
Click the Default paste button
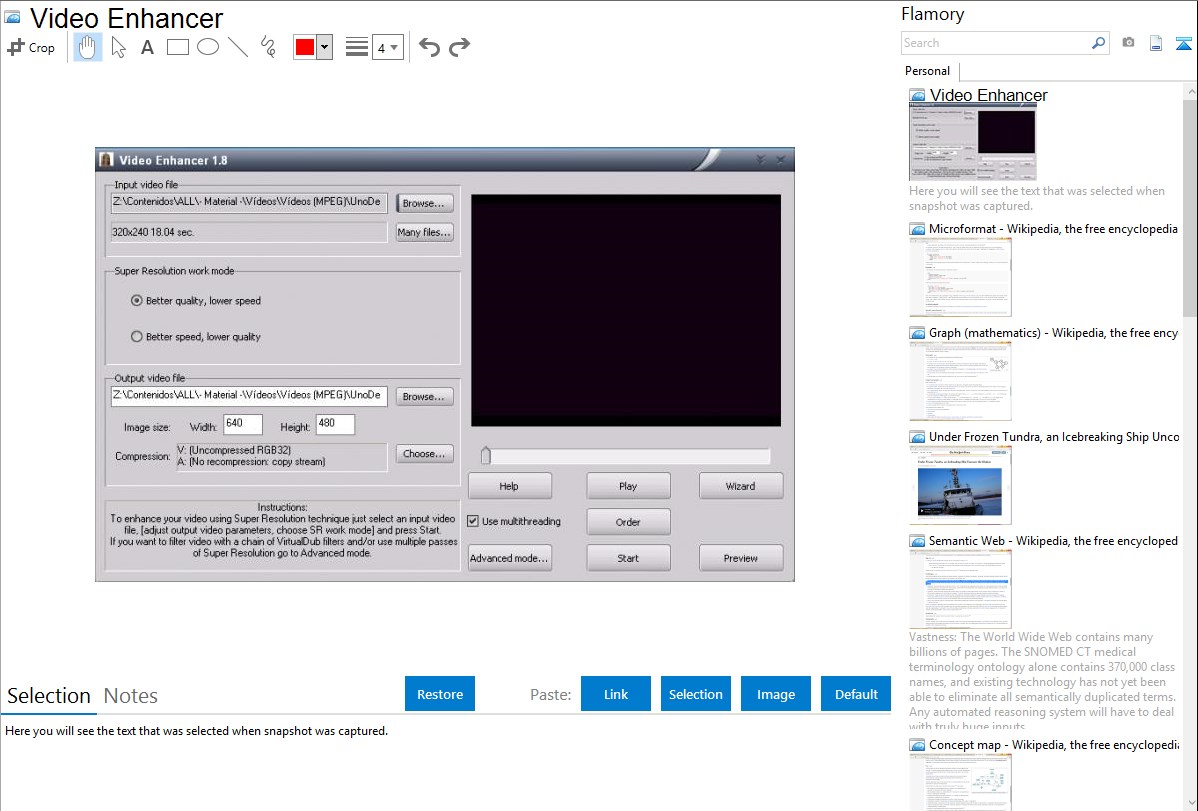856,694
